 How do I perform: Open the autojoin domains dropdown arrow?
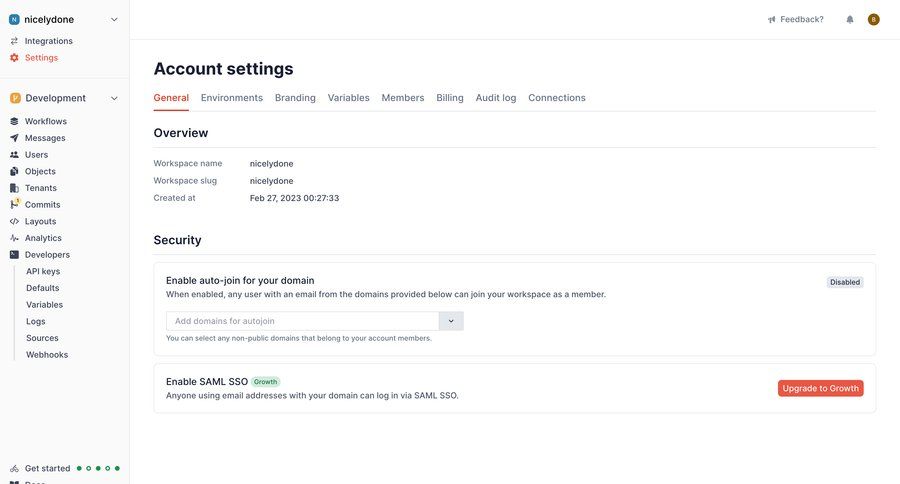[451, 322]
